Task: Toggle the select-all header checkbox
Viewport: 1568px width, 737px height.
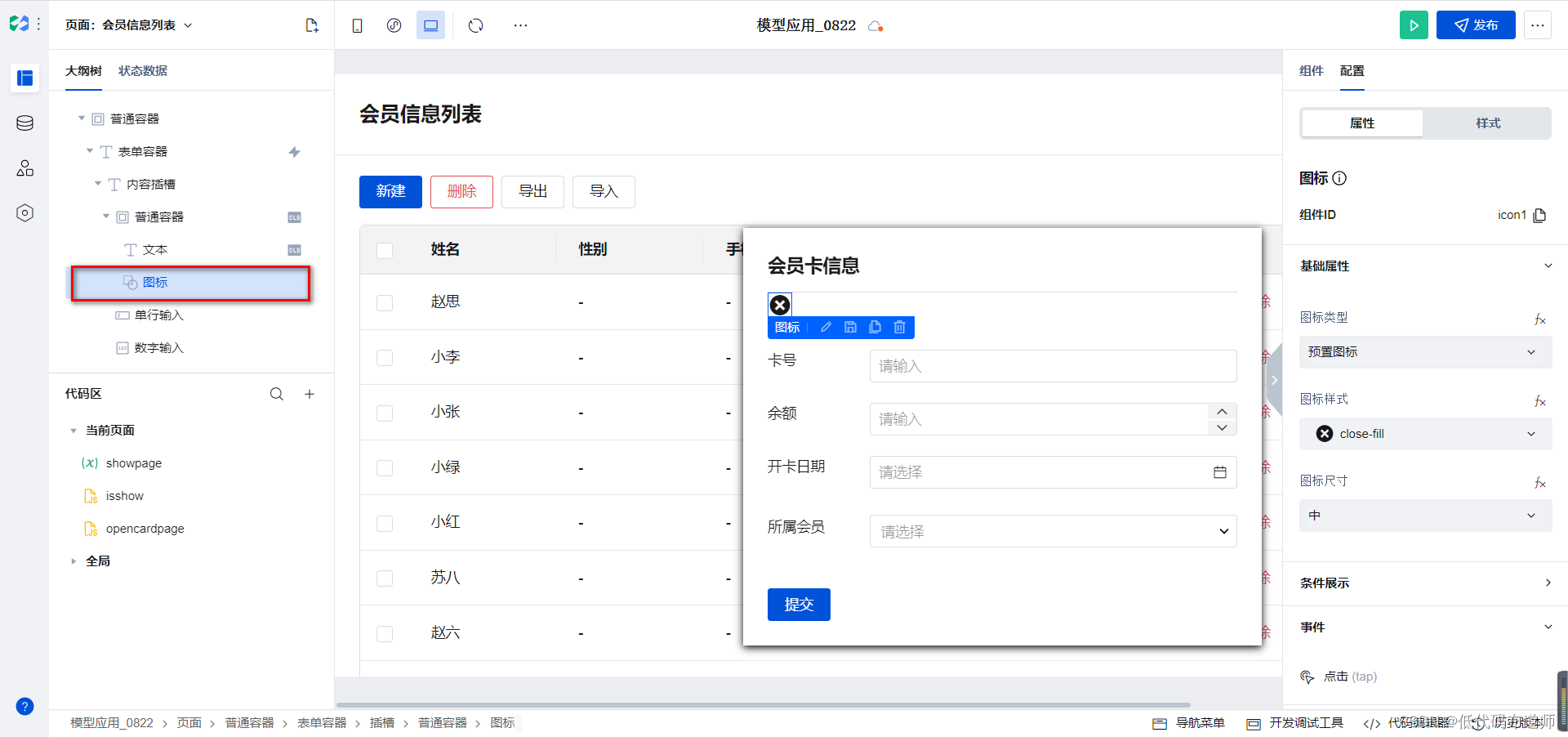Action: 385,250
